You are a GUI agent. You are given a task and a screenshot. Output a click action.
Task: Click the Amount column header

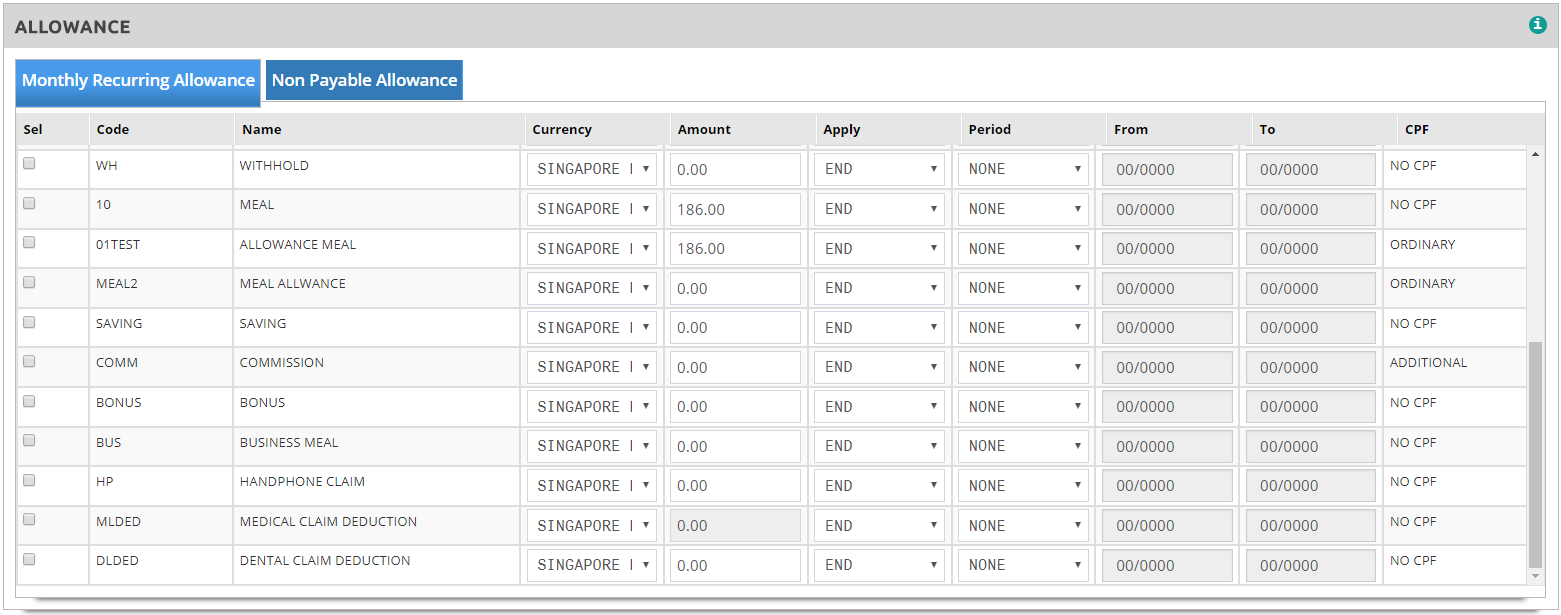click(704, 129)
